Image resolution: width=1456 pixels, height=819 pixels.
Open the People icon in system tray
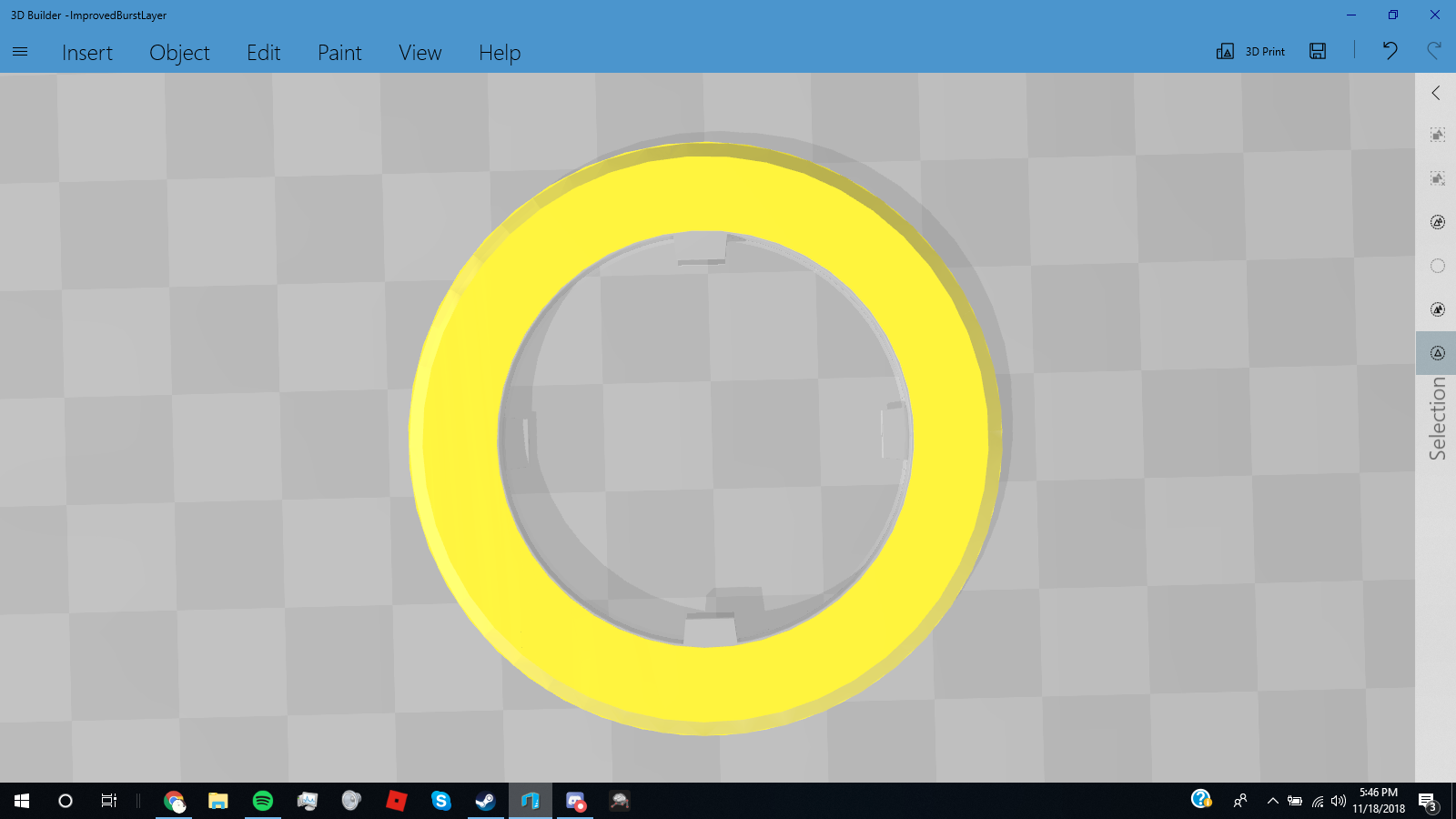(1240, 801)
